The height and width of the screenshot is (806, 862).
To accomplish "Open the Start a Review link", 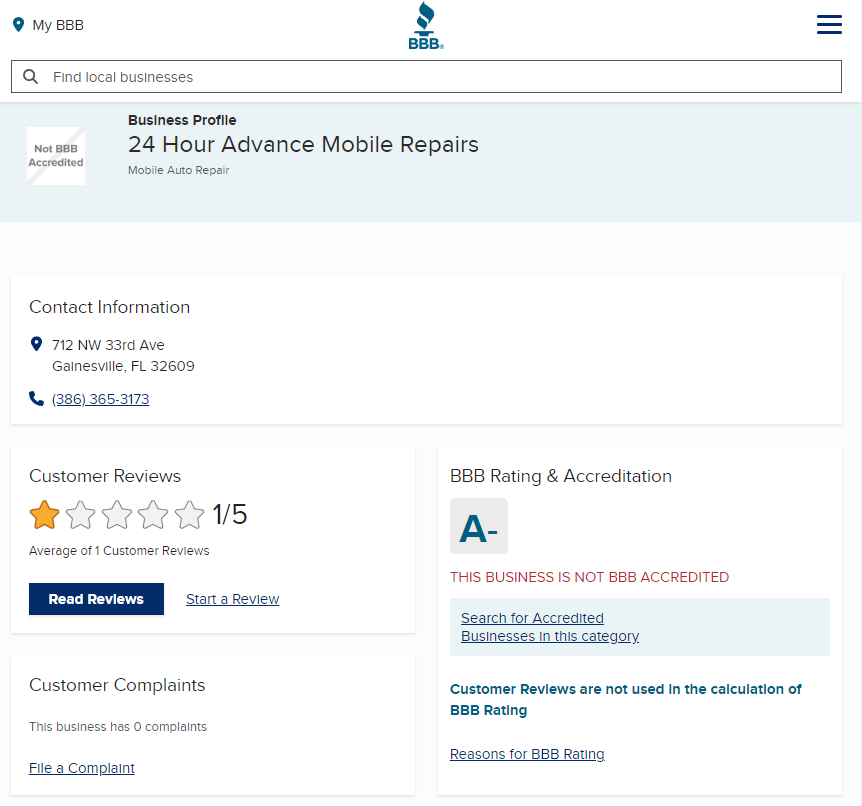I will (x=233, y=599).
